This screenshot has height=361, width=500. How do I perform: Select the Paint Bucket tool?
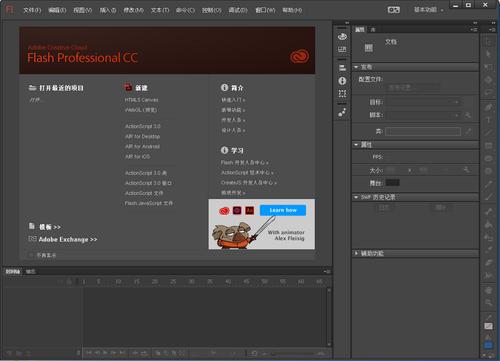[488, 224]
